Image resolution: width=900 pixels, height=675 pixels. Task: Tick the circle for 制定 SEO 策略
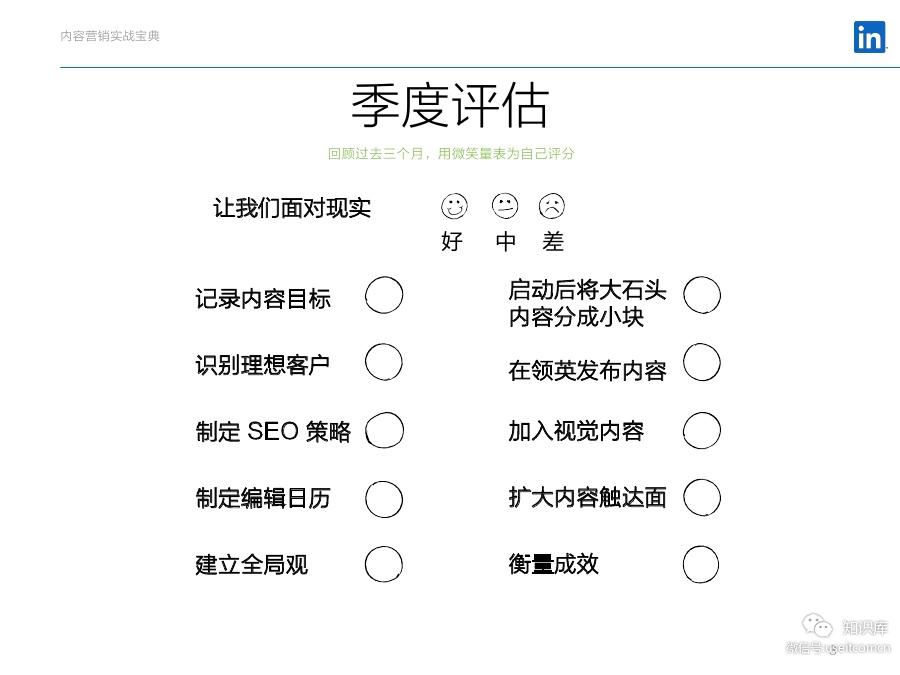(385, 431)
